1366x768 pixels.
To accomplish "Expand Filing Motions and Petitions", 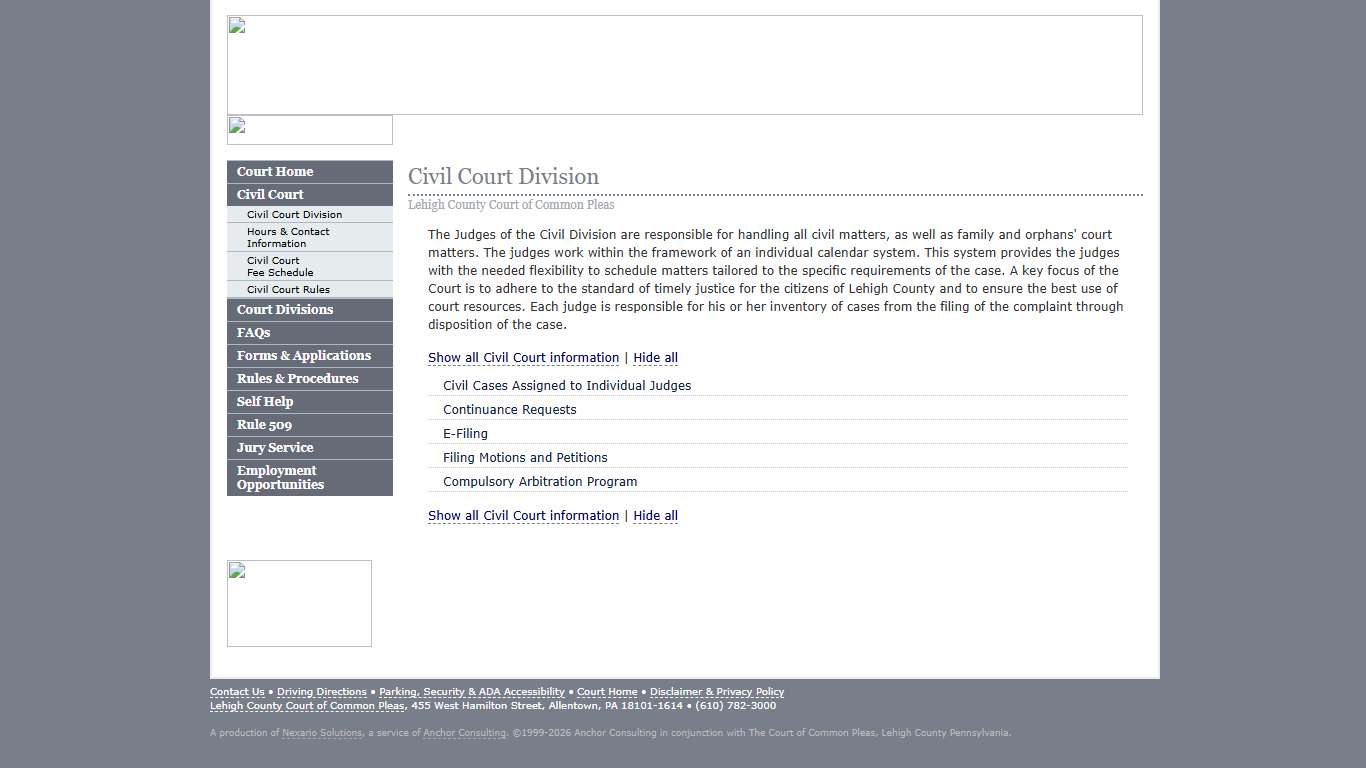I will click(524, 457).
